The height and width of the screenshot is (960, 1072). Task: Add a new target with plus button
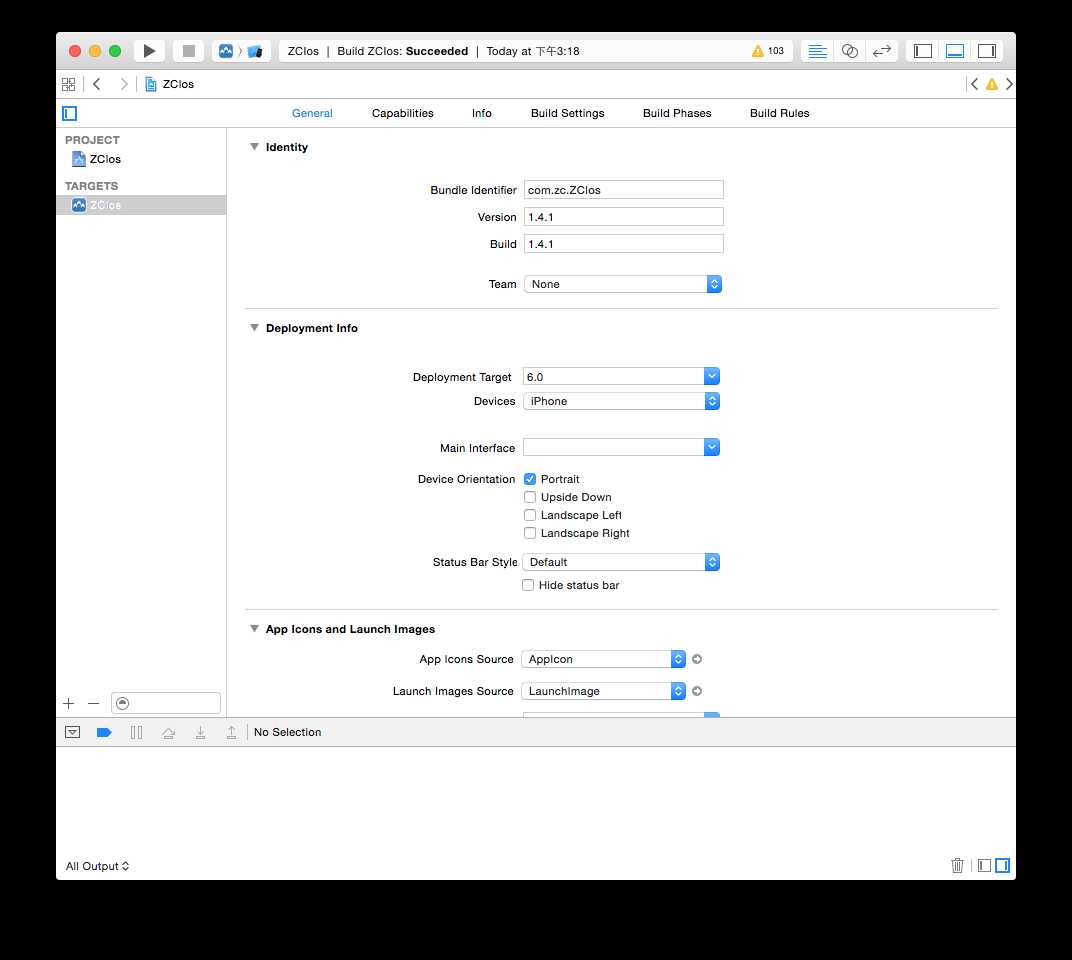[68, 703]
